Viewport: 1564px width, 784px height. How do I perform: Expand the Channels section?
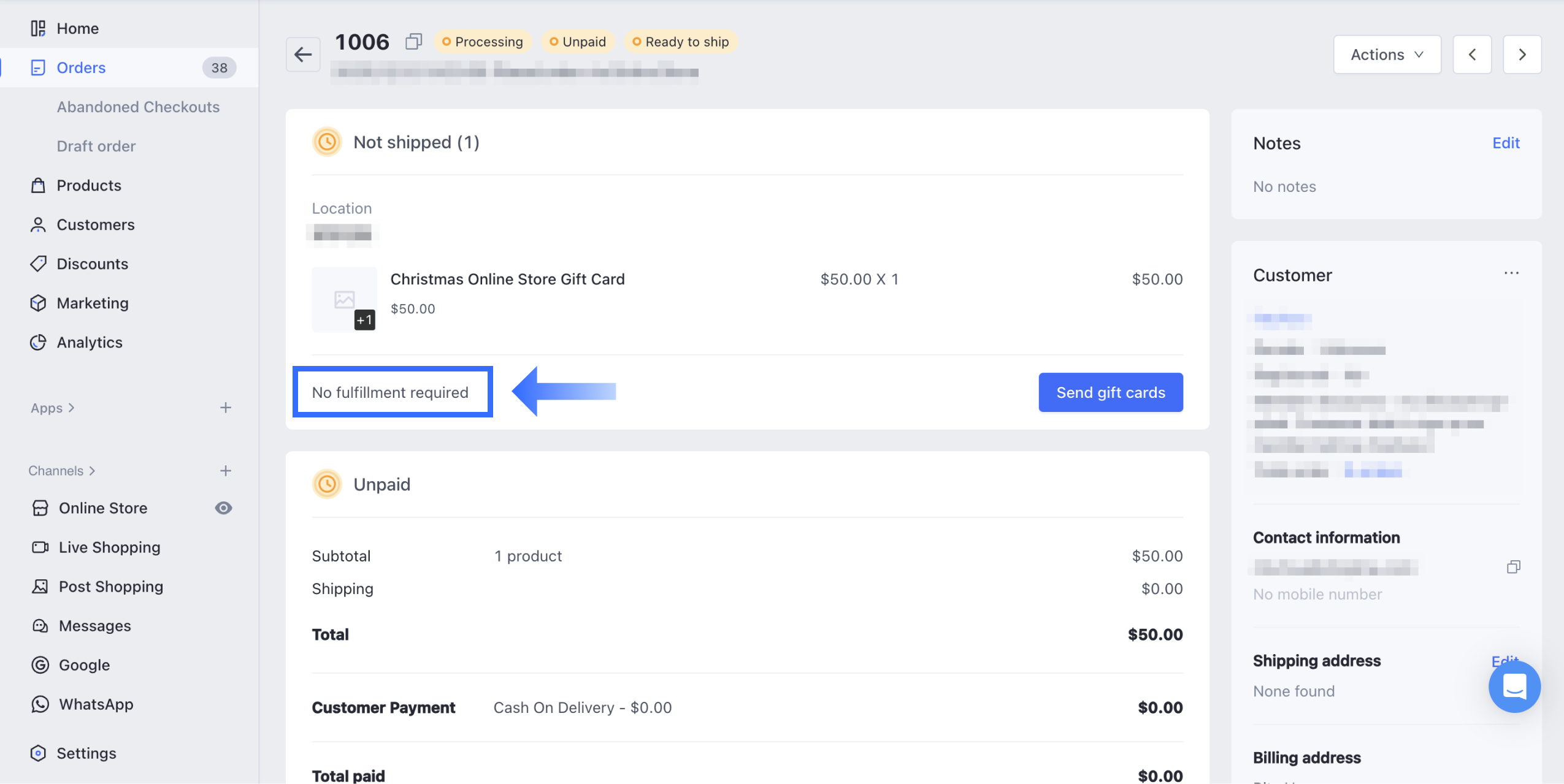(61, 471)
